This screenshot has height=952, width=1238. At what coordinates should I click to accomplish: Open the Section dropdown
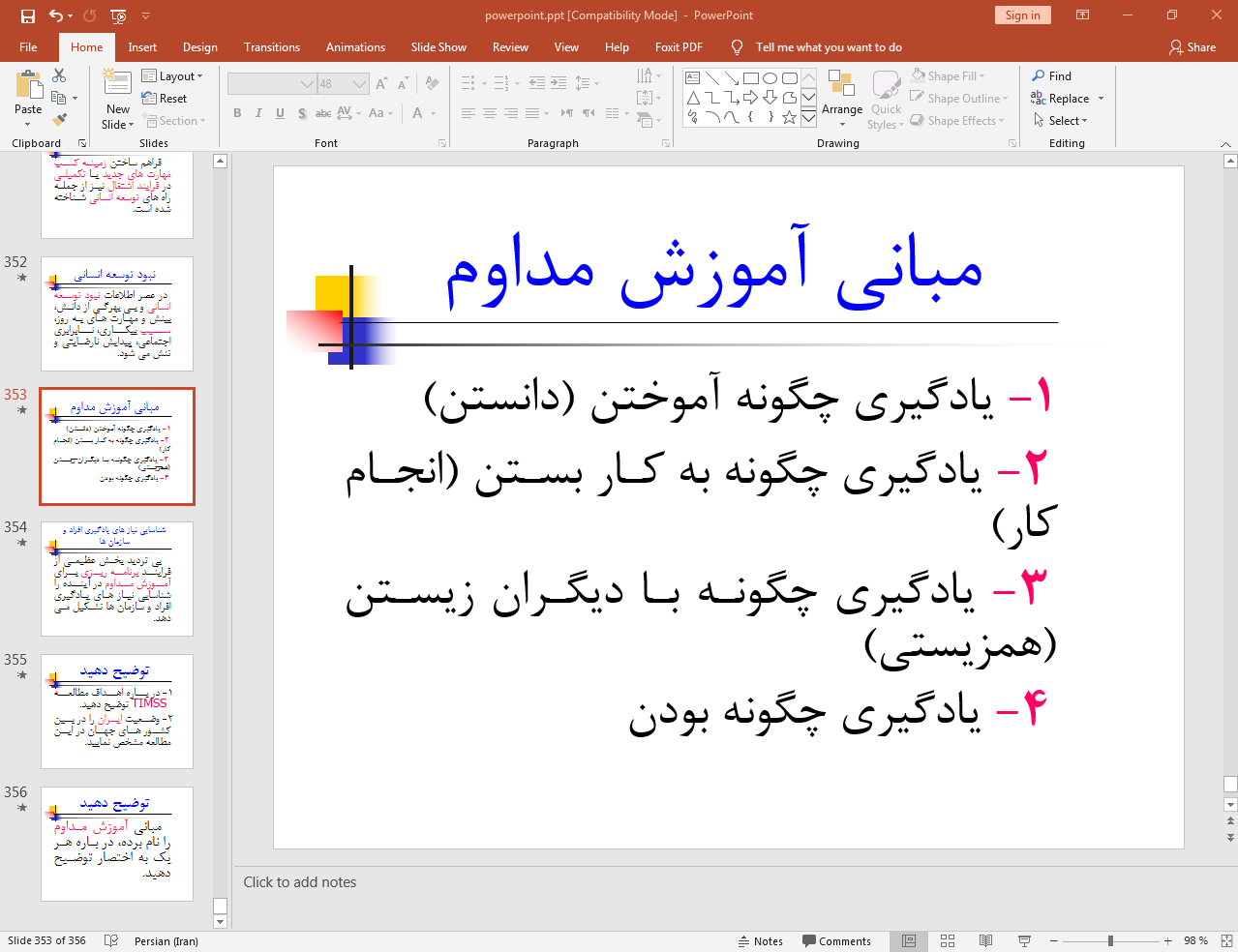(x=175, y=120)
